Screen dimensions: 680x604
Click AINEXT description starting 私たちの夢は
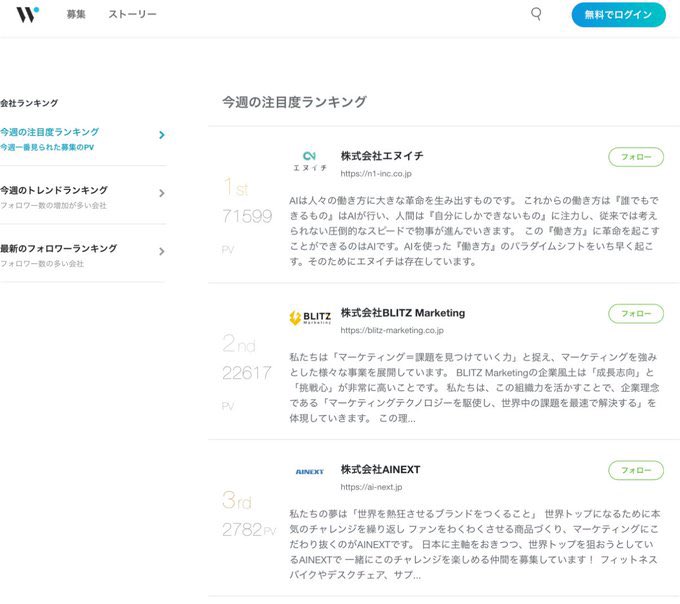[x=474, y=544]
